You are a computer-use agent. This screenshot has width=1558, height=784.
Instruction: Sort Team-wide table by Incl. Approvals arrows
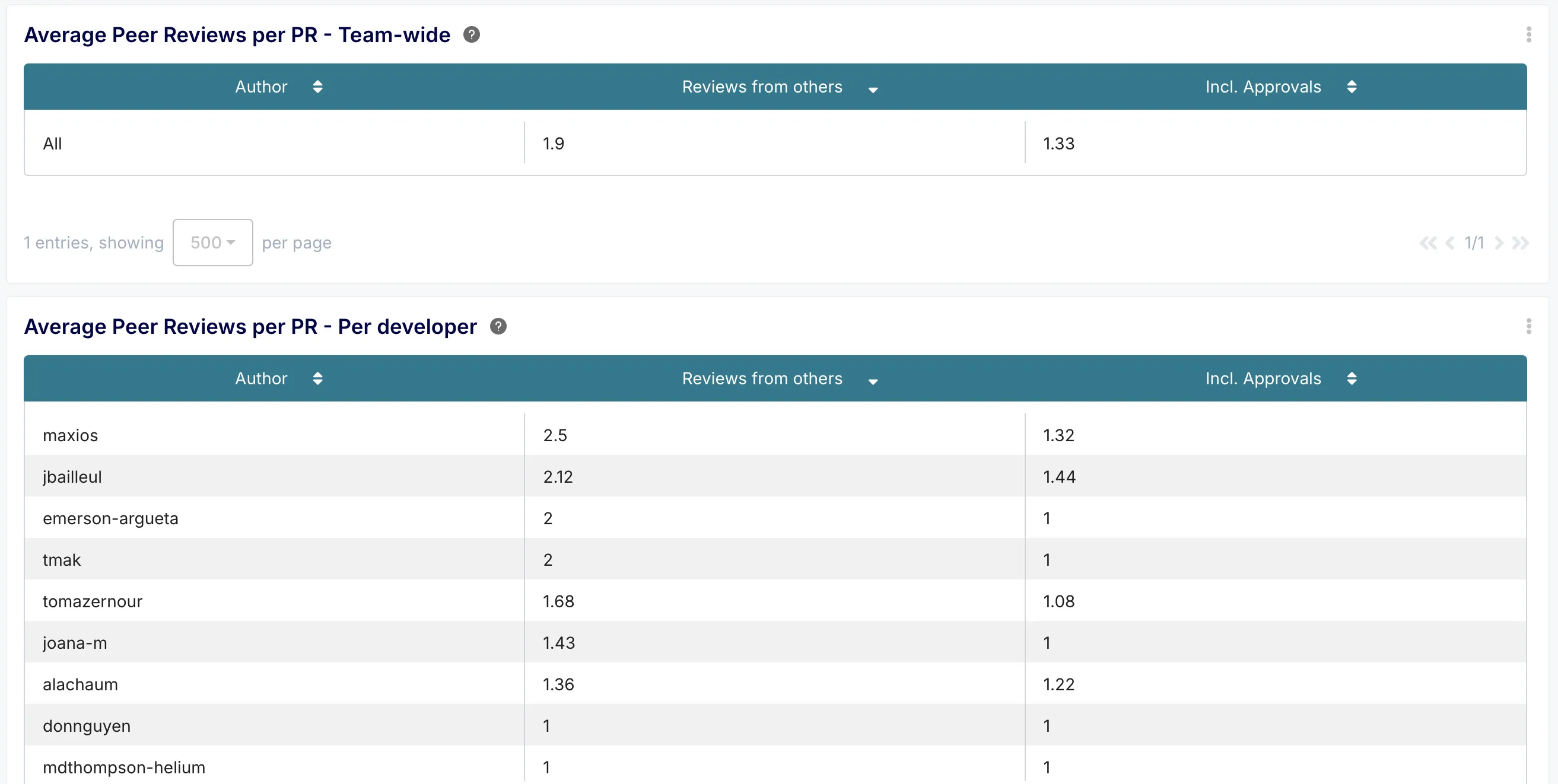pos(1352,87)
